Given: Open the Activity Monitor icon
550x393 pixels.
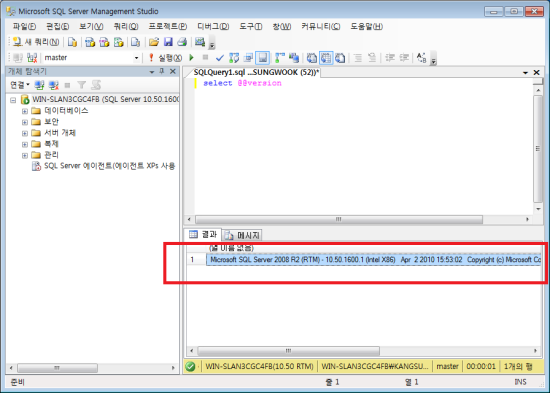Looking at the screenshot, I should tap(200, 42).
